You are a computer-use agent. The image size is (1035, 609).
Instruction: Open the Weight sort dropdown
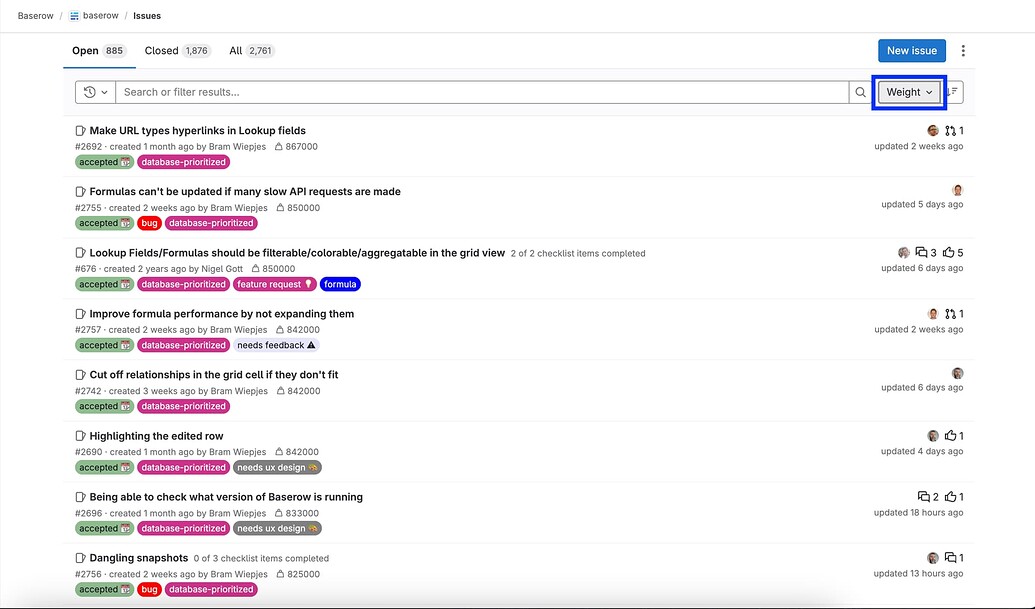point(909,92)
